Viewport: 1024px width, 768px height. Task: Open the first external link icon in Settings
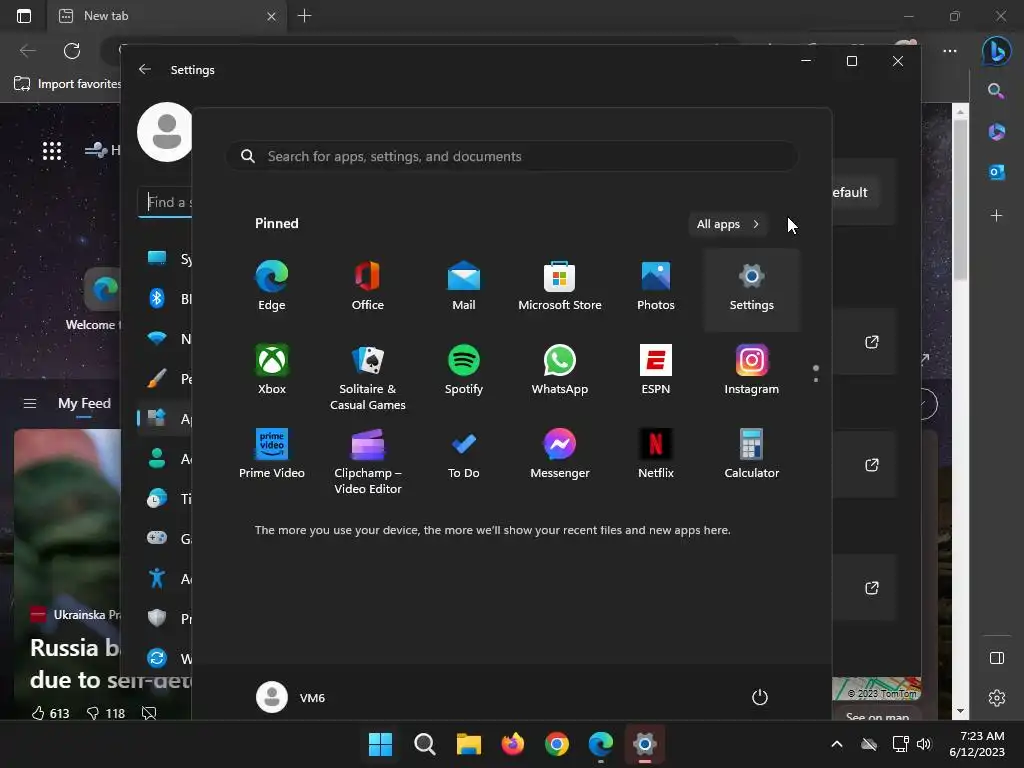872,342
